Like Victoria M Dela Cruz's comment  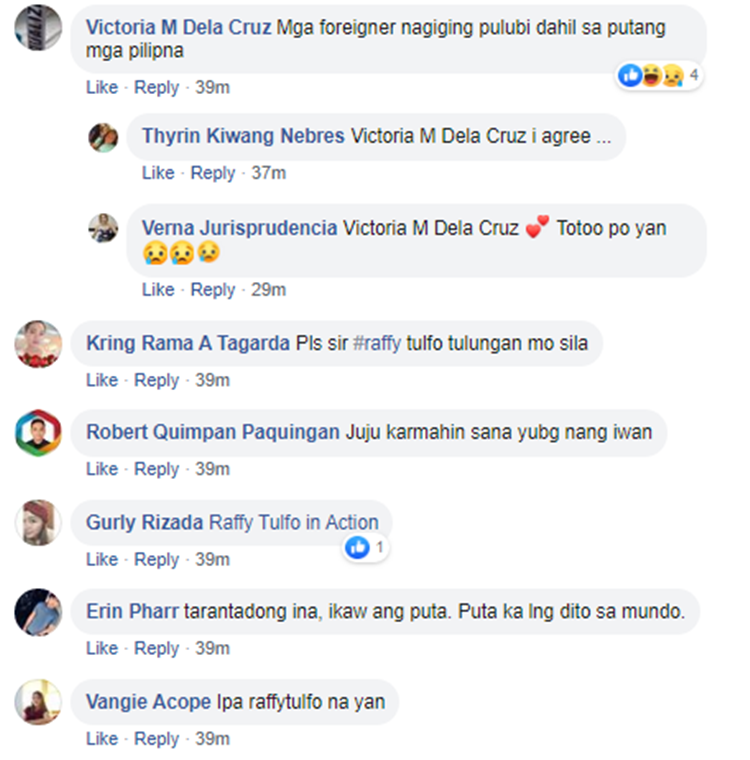pos(102,87)
